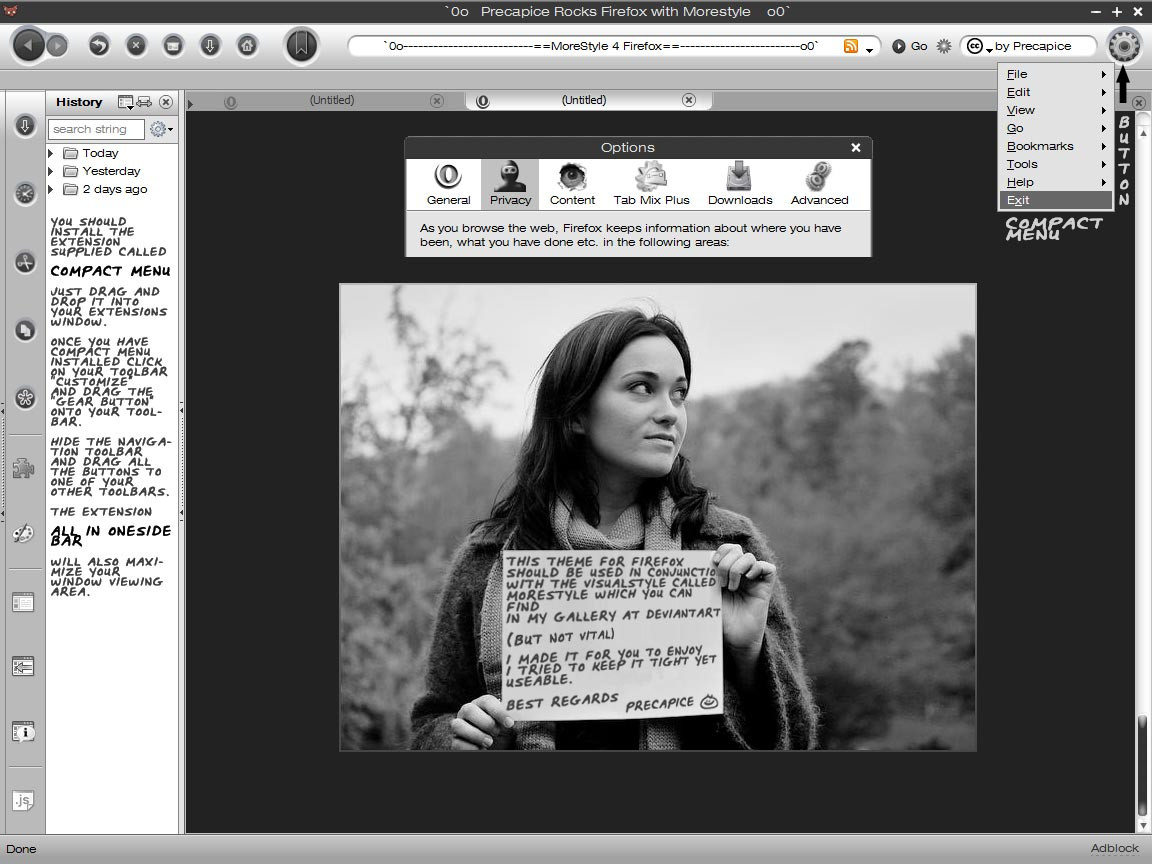1152x864 pixels.
Task: Click the Compact Menu gear button
Action: [x=1124, y=46]
